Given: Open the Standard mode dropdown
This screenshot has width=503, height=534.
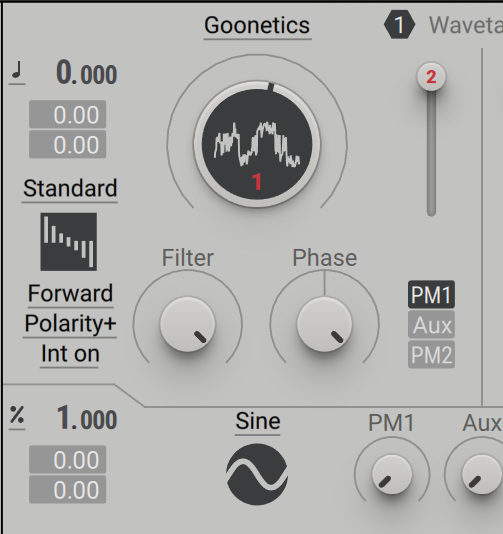Looking at the screenshot, I should click(x=70, y=189).
